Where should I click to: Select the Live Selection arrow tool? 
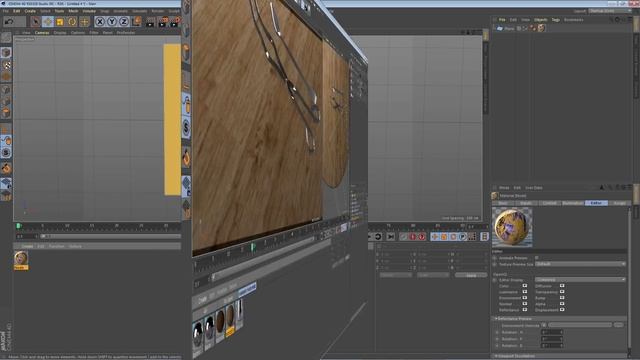pos(36,21)
